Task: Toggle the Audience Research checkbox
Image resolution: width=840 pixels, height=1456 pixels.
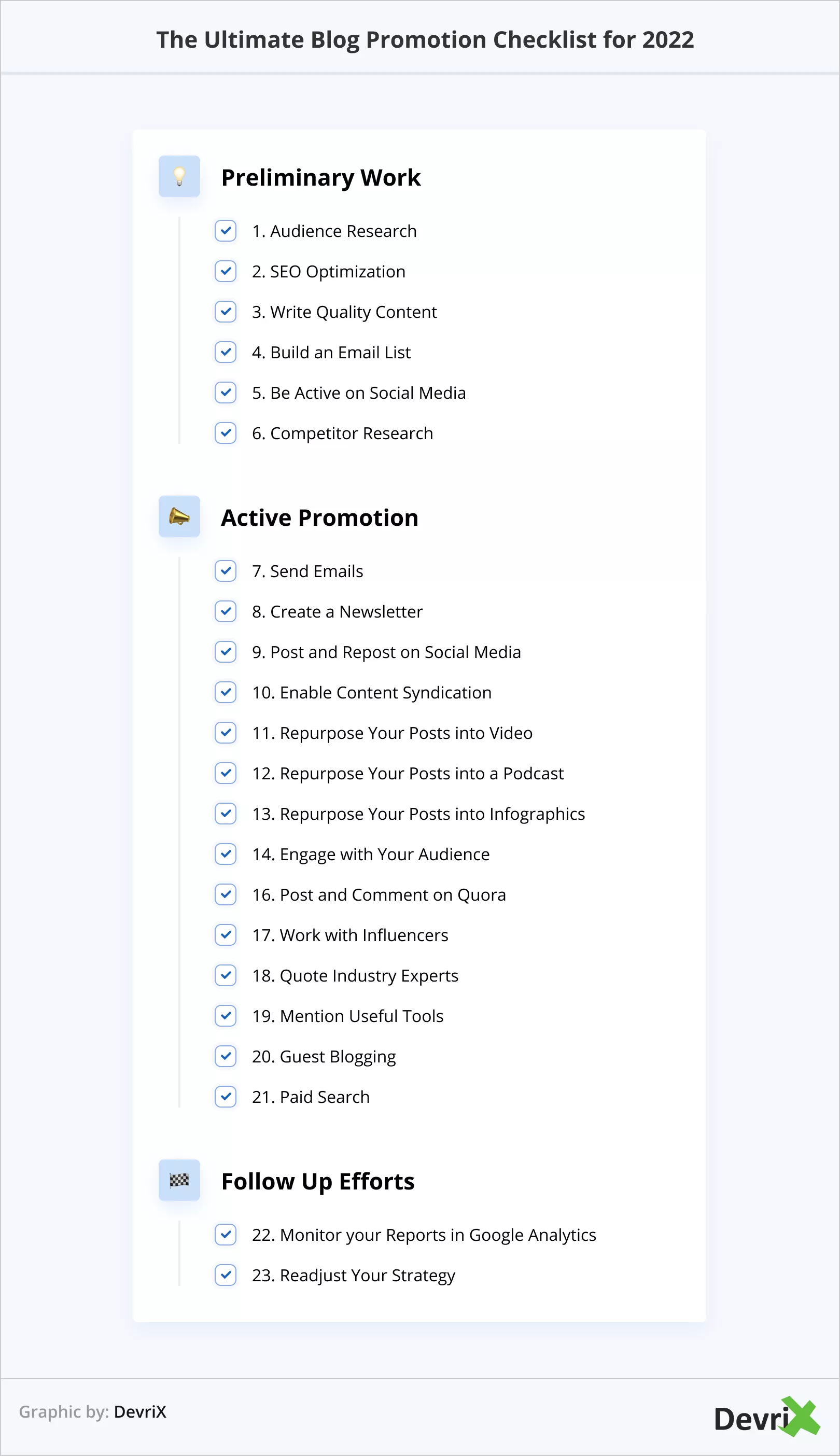Action: 226,231
